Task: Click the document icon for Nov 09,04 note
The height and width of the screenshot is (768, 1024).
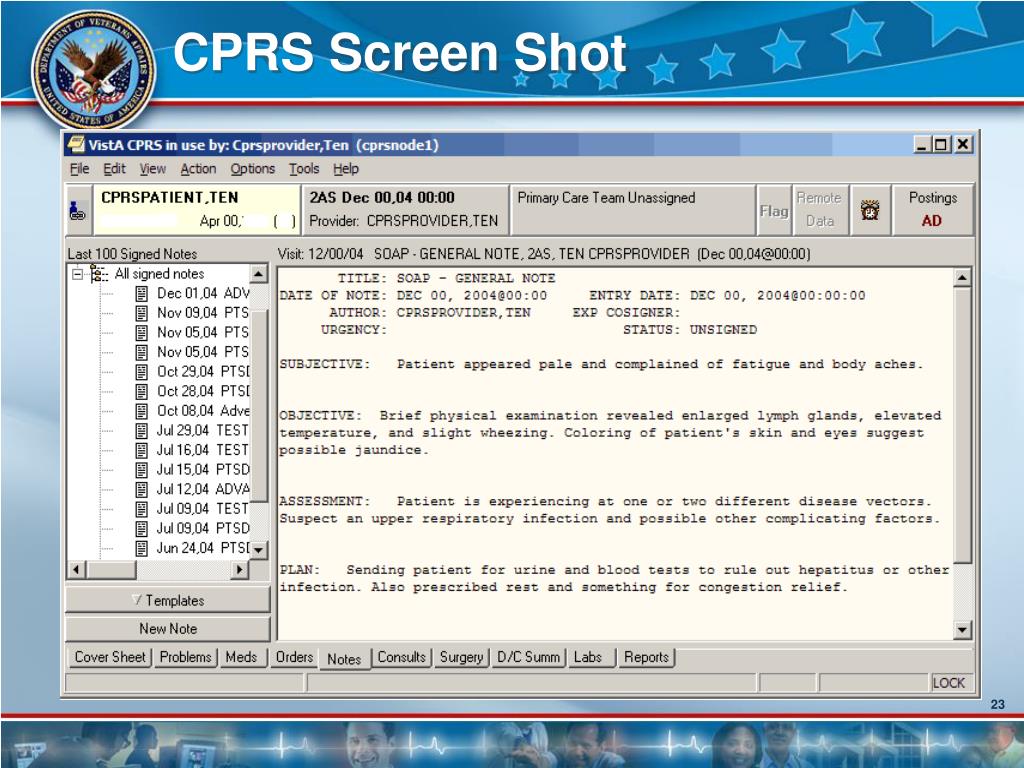Action: click(x=141, y=313)
